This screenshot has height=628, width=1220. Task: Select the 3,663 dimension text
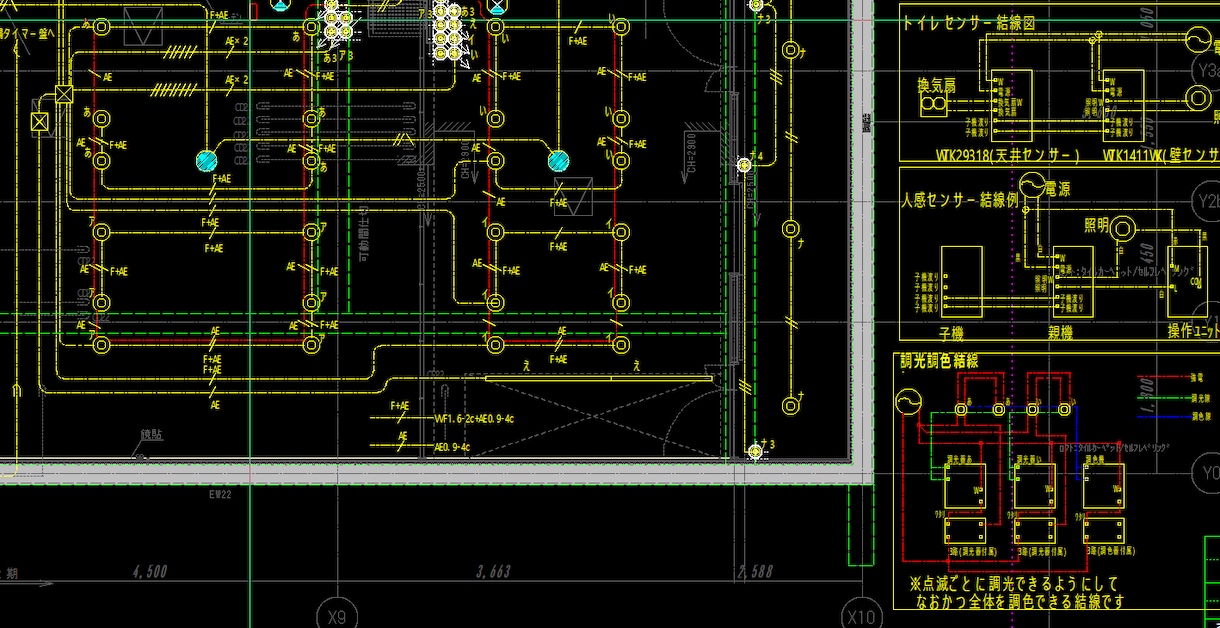click(x=493, y=572)
